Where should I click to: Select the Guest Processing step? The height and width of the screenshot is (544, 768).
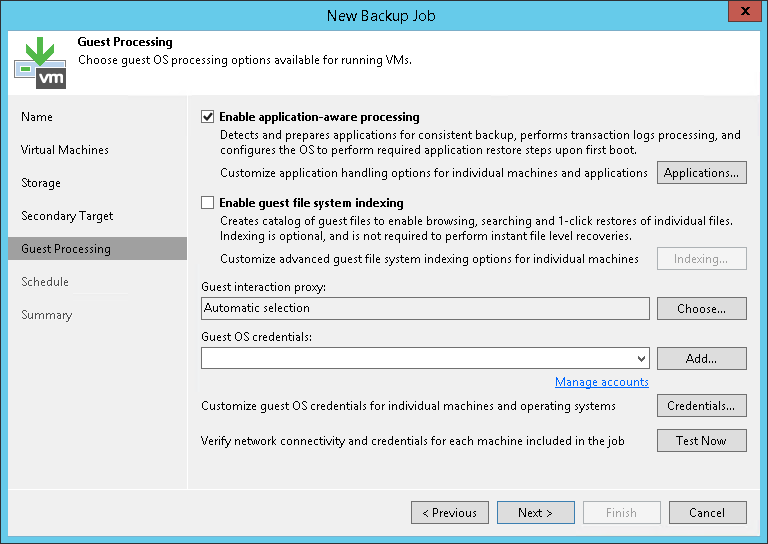click(66, 249)
